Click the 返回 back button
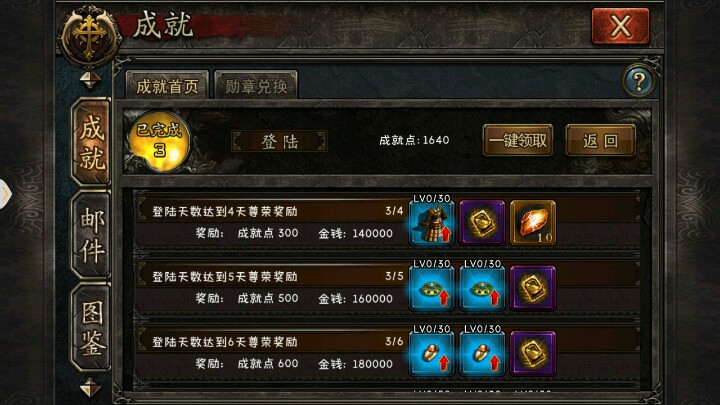Image resolution: width=720 pixels, height=405 pixels. [x=601, y=141]
